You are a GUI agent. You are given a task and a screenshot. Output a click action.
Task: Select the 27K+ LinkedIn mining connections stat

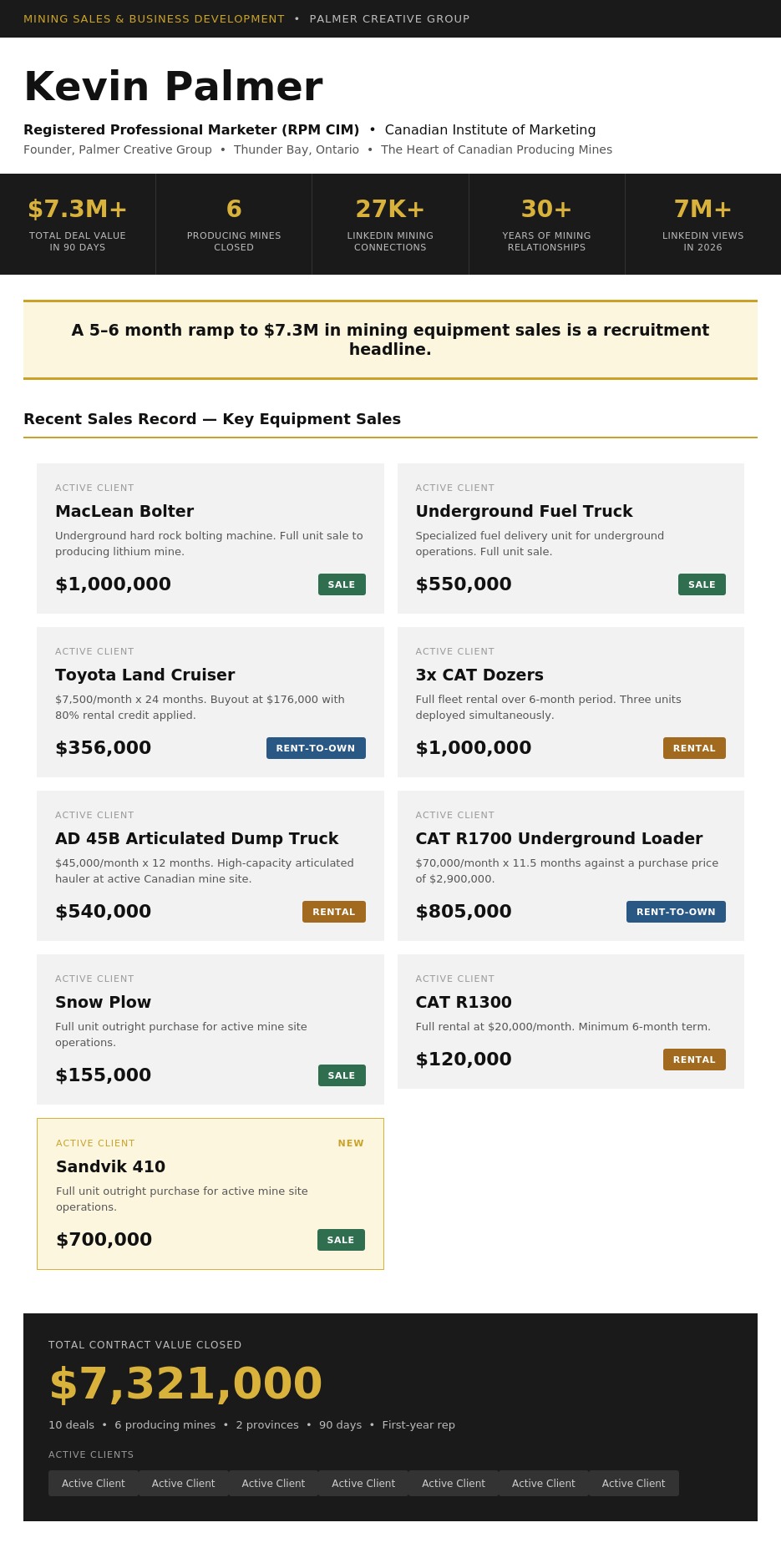[390, 224]
